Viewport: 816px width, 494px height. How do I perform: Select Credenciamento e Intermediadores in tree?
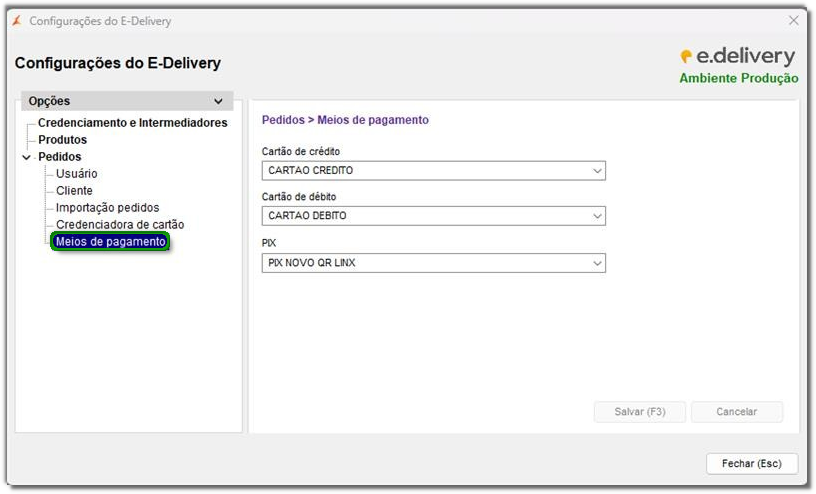pyautogui.click(x=133, y=123)
